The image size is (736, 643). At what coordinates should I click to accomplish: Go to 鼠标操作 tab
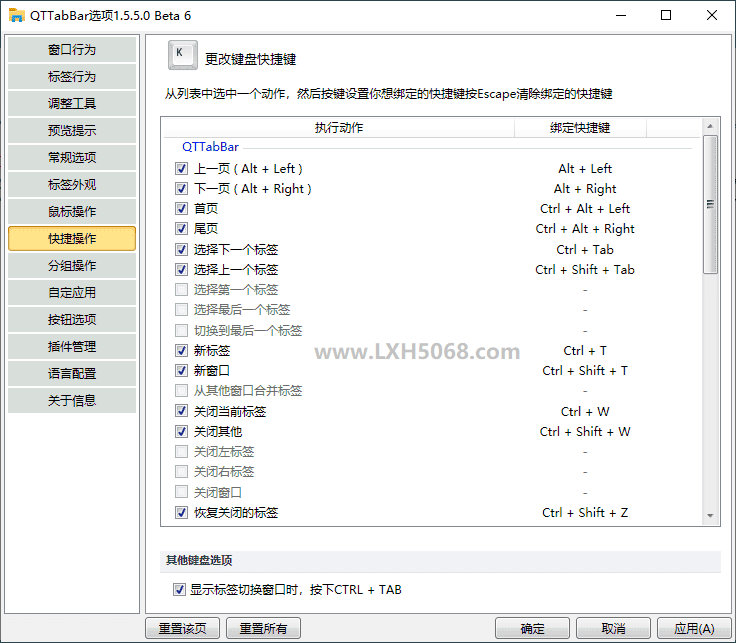[72, 211]
